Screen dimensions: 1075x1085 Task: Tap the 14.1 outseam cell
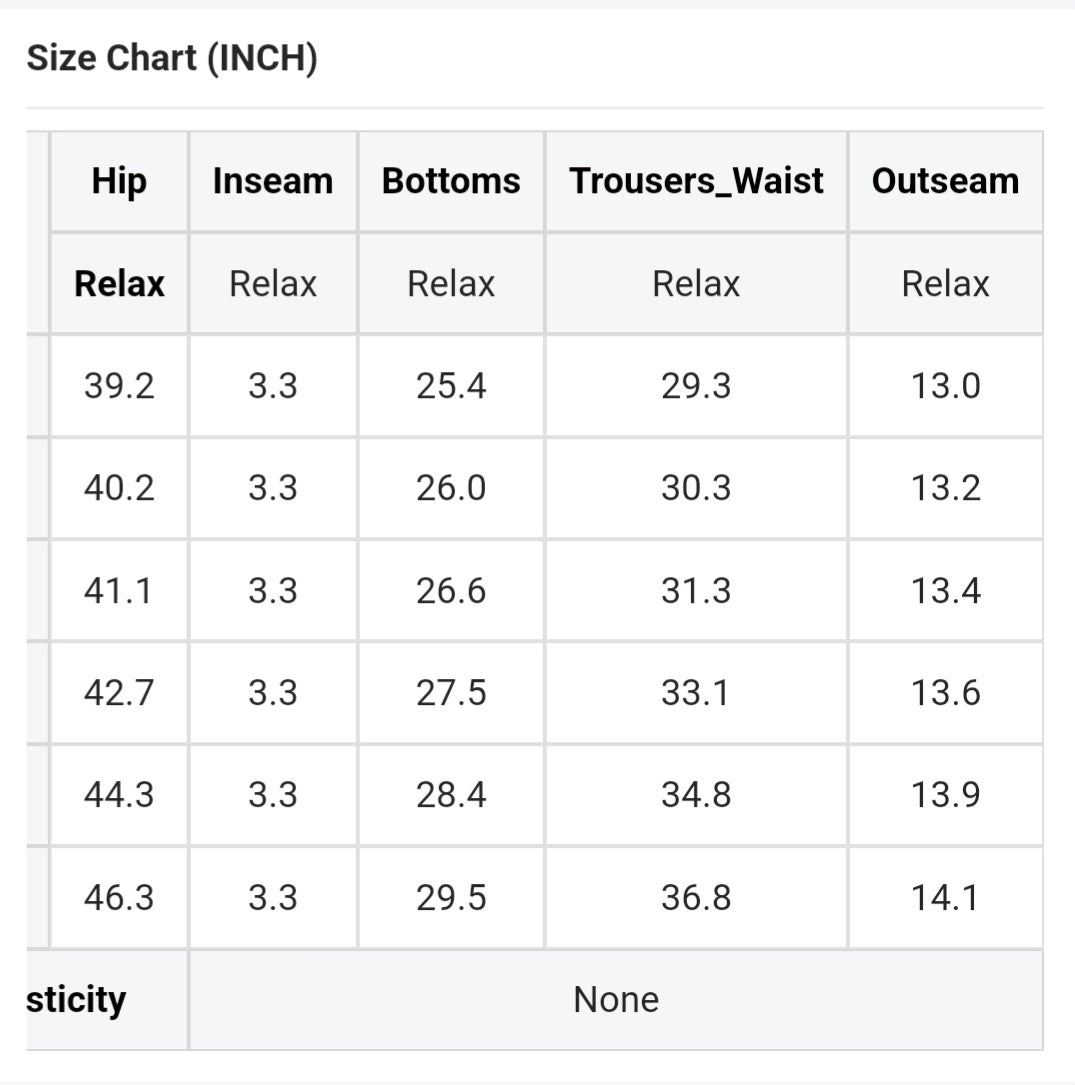(x=945, y=898)
